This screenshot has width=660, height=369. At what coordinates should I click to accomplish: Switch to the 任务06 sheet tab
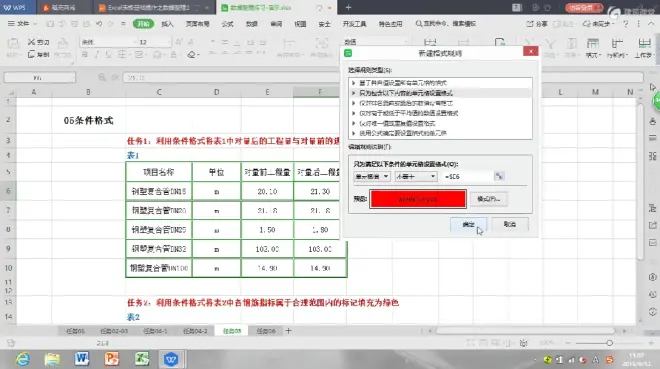point(266,331)
